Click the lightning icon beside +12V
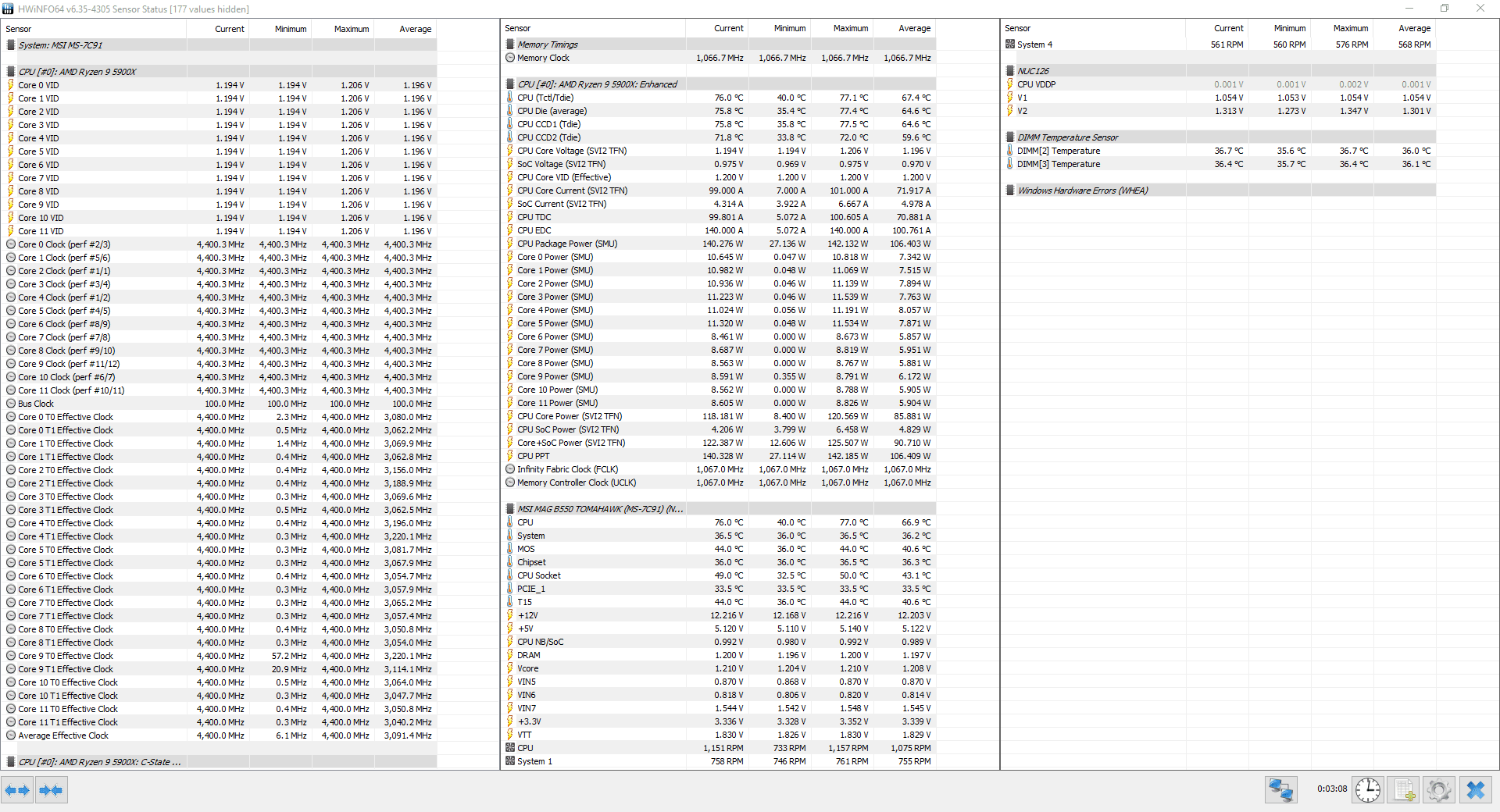This screenshot has height=812, width=1500. [x=510, y=615]
